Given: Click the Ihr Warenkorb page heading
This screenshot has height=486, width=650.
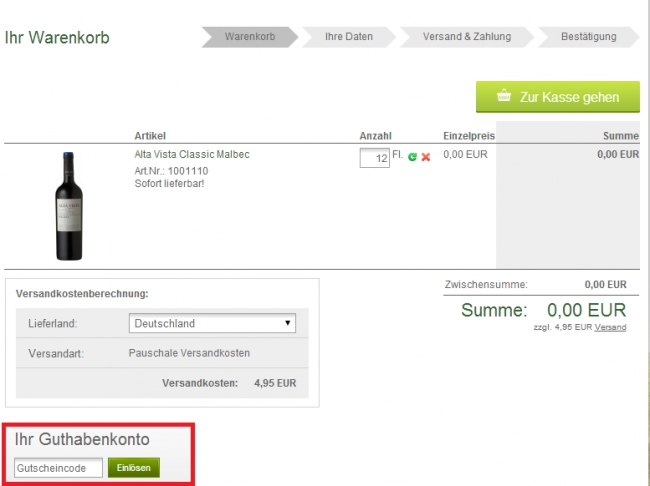Looking at the screenshot, I should tap(57, 38).
